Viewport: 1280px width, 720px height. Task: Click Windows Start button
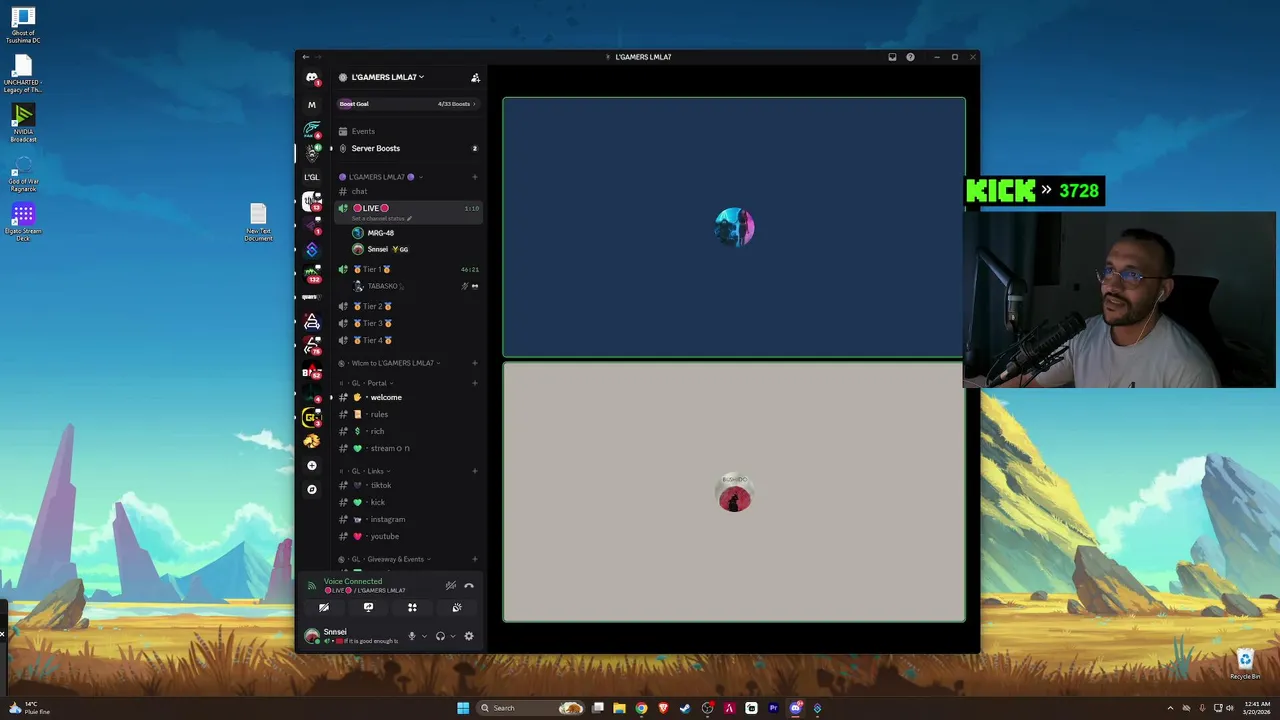463,708
